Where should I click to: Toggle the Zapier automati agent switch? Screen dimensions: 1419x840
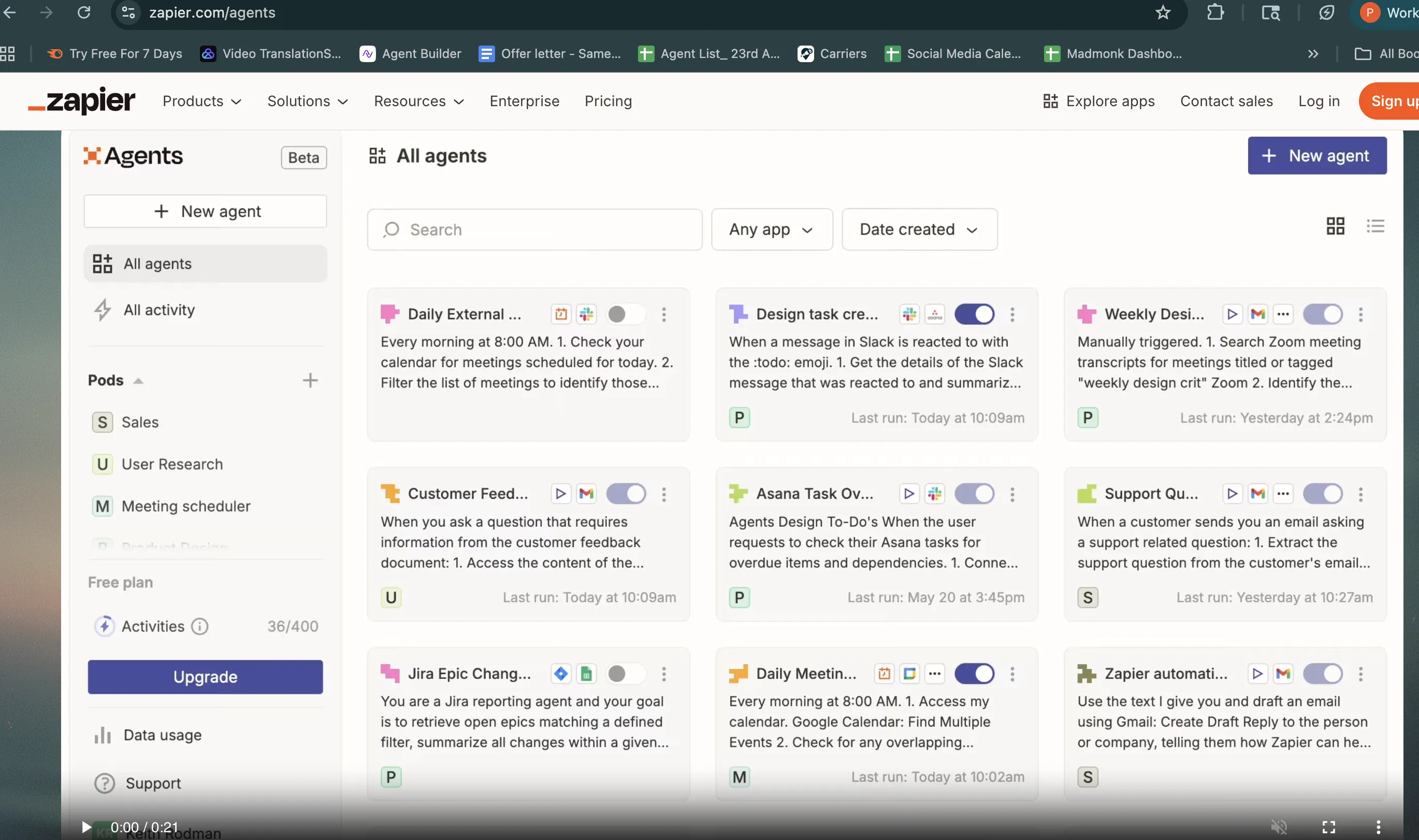coord(1323,674)
